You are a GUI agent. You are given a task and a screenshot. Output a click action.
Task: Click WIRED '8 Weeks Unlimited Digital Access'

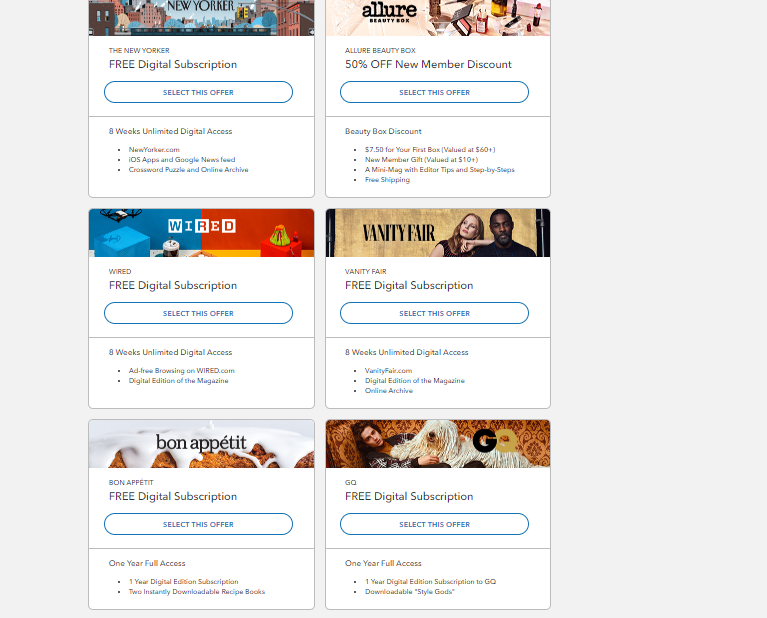click(170, 352)
